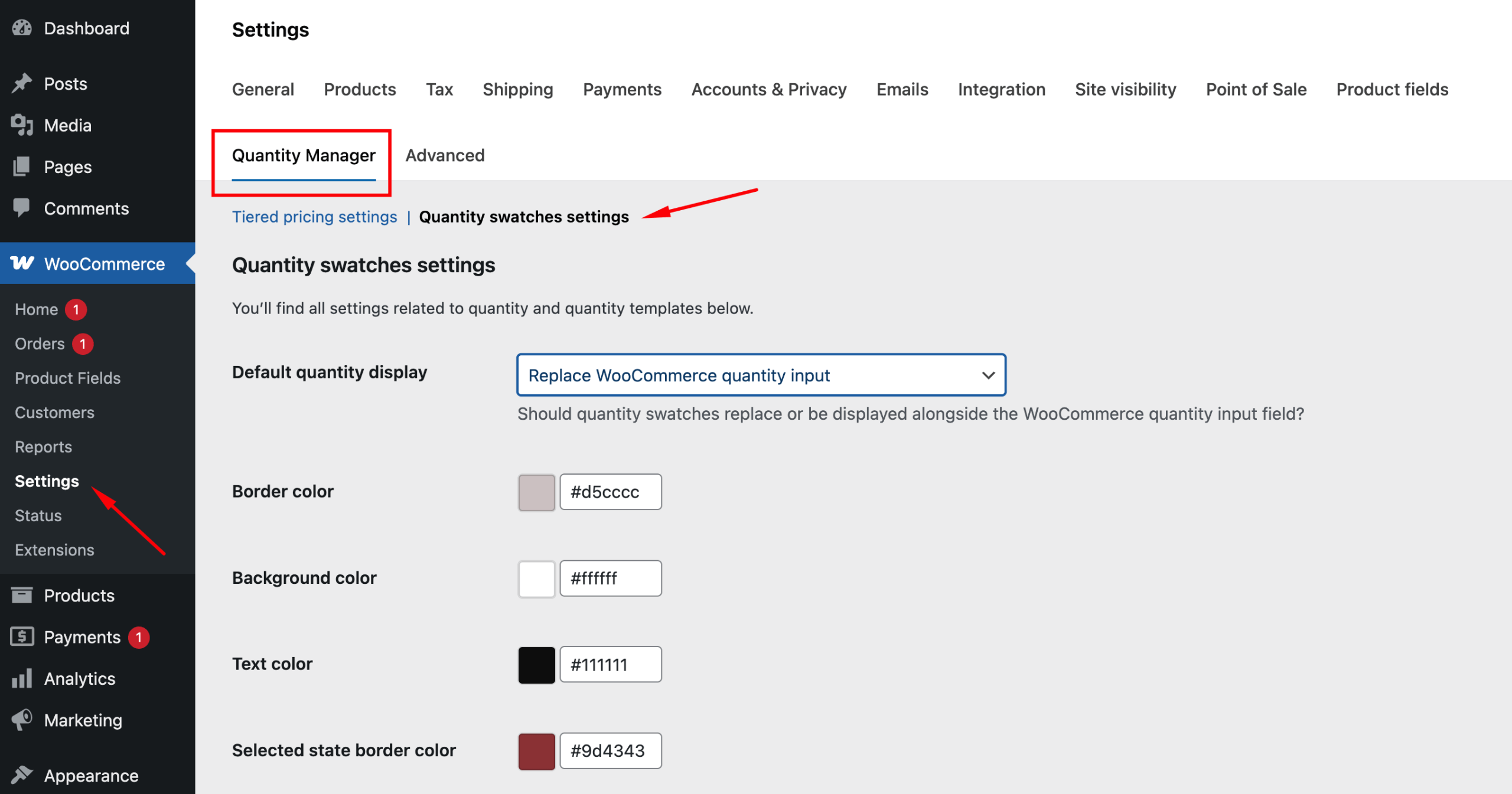Switch to the Advanced tab
Viewport: 1512px width, 794px height.
click(444, 155)
